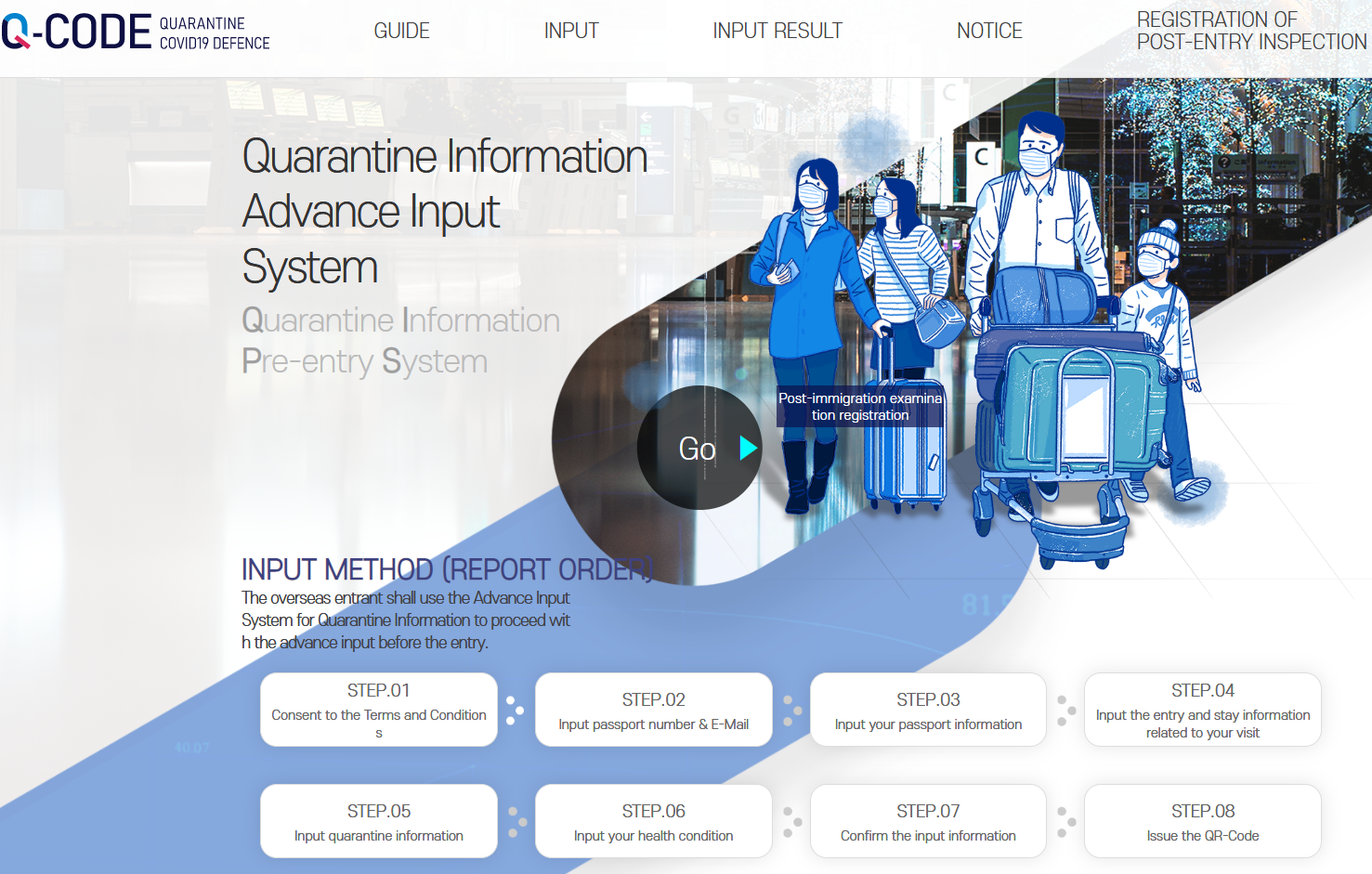The height and width of the screenshot is (874, 1372).
Task: Select STEP.04 entry and stay information card
Action: click(1203, 711)
